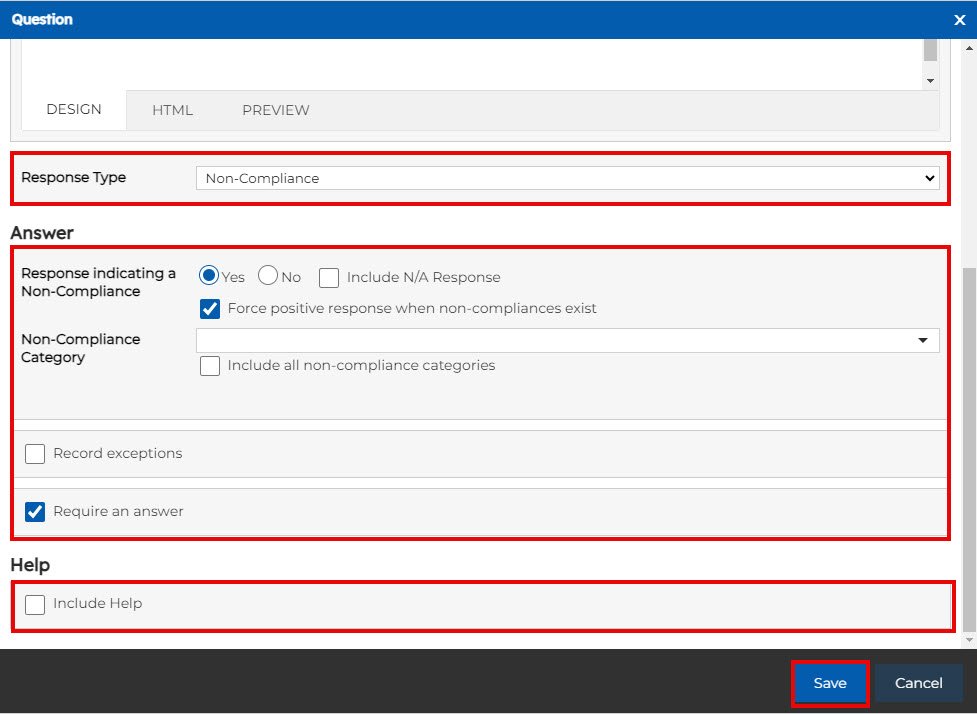Select the Yes radio button
This screenshot has width=977, height=714.
pyautogui.click(x=210, y=276)
